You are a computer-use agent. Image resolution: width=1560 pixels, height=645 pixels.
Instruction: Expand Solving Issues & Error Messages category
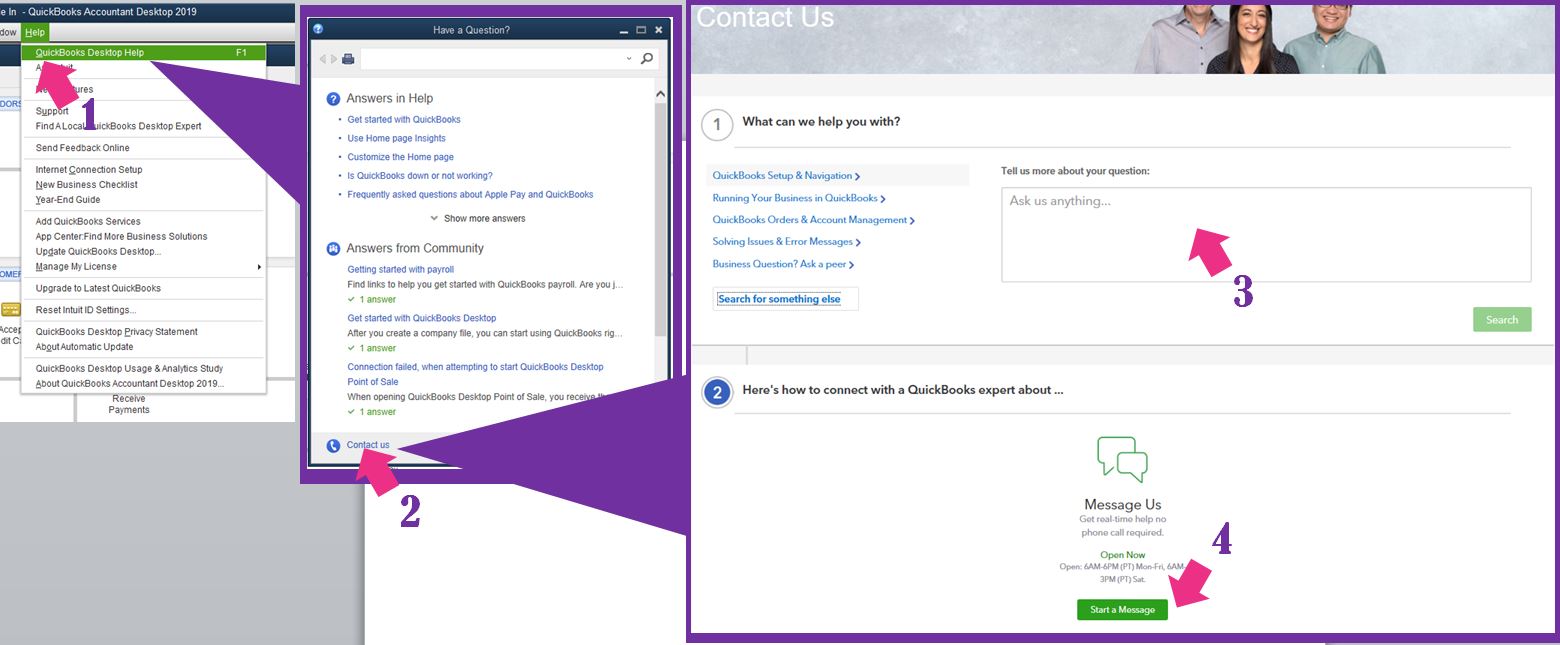786,242
